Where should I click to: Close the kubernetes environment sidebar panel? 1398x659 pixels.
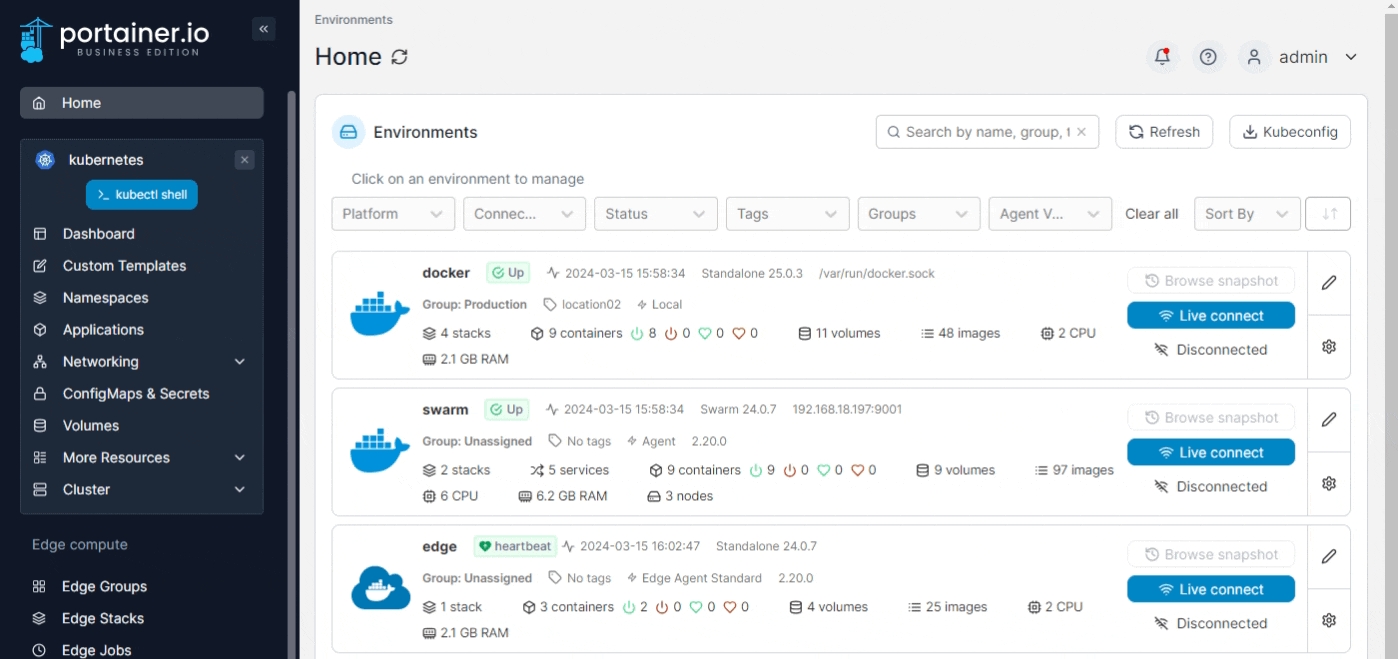click(x=244, y=160)
